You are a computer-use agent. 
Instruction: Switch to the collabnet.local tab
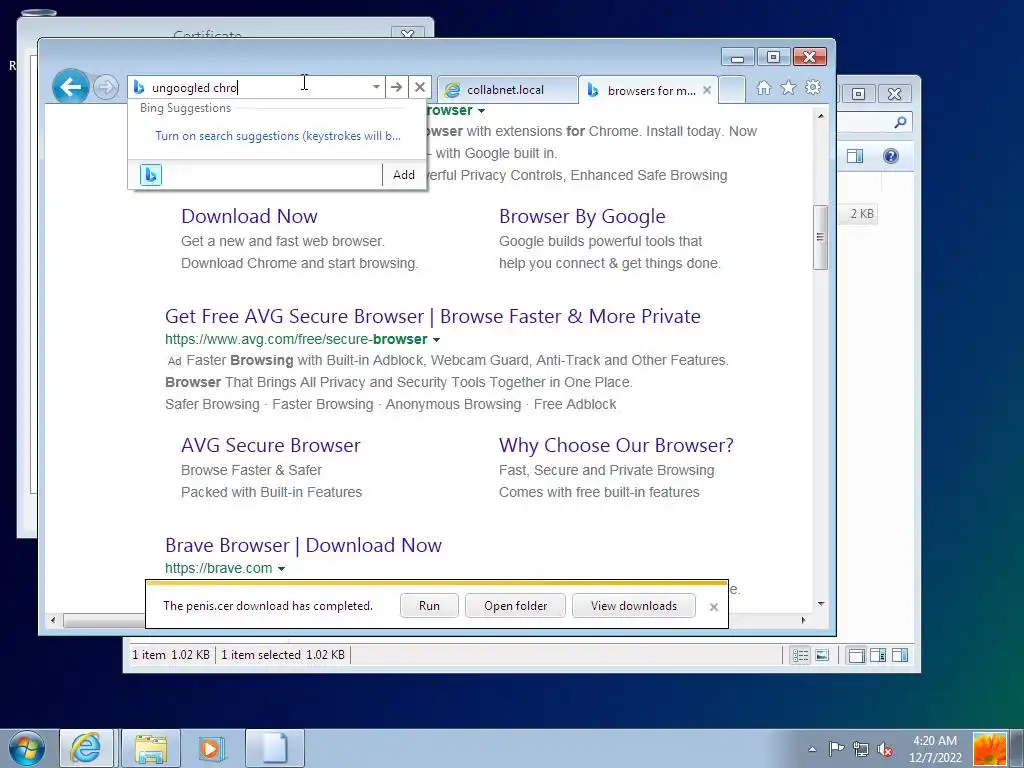tap(507, 90)
